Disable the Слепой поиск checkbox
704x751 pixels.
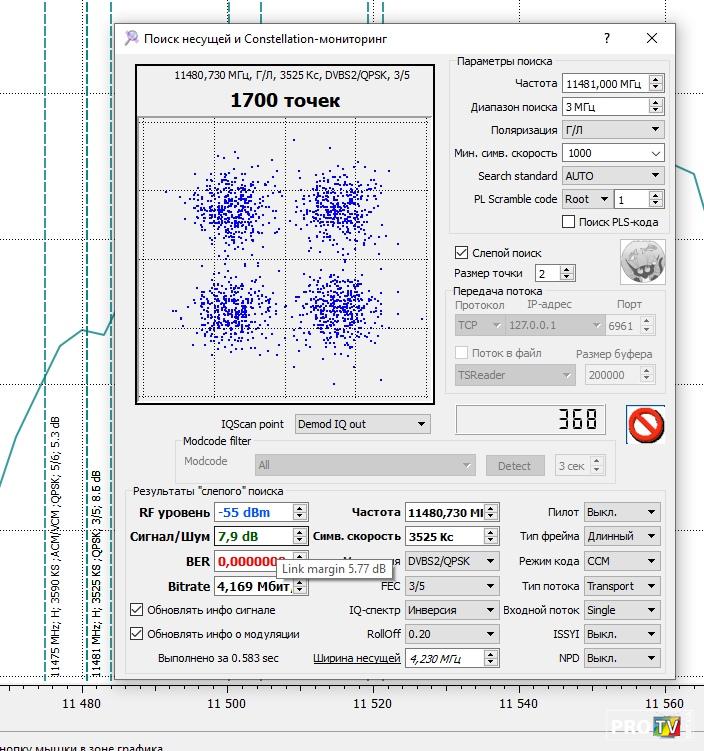pyautogui.click(x=461, y=253)
